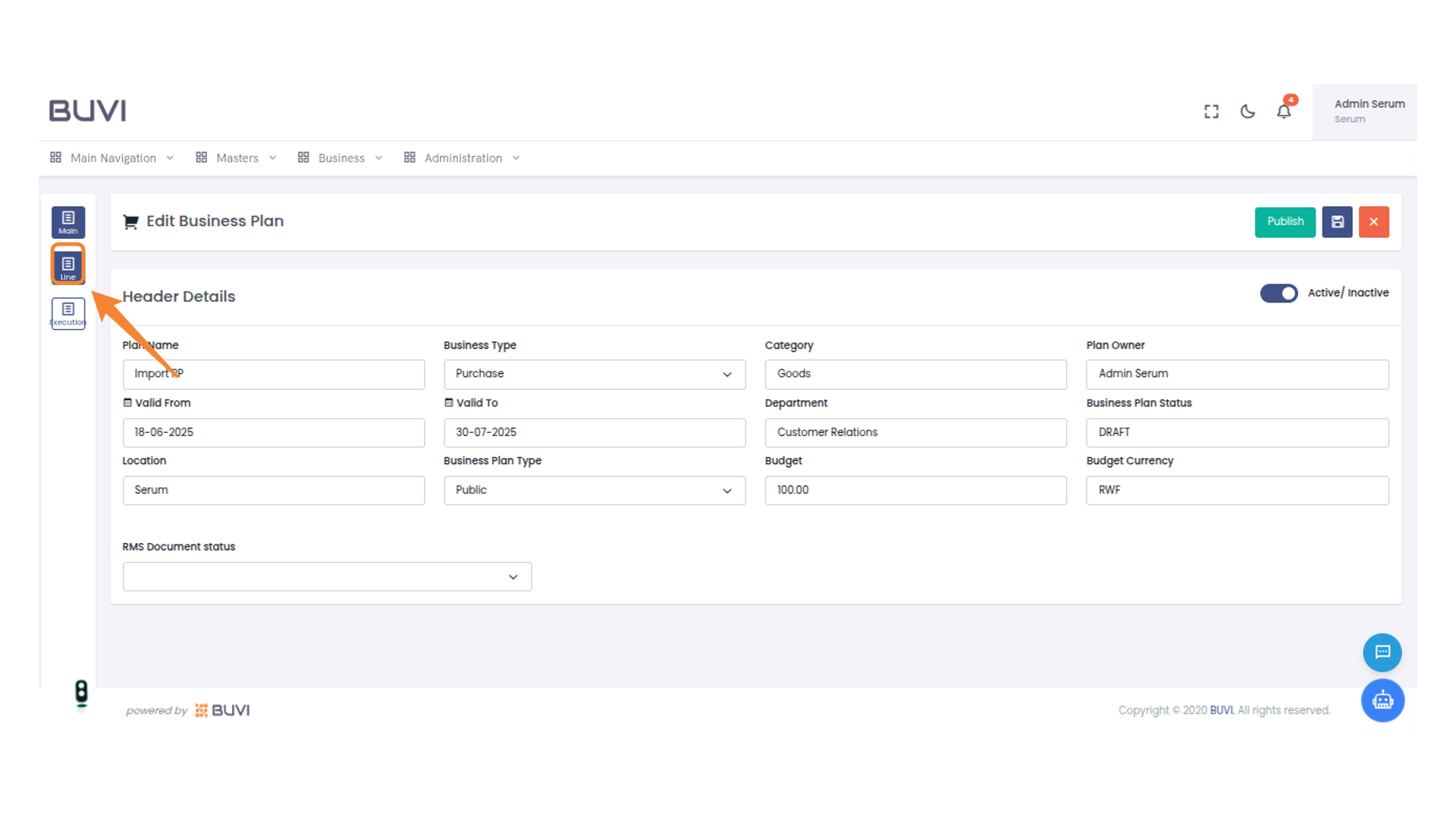Enter fullscreen mode
This screenshot has height=819, width=1456.
point(1211,111)
